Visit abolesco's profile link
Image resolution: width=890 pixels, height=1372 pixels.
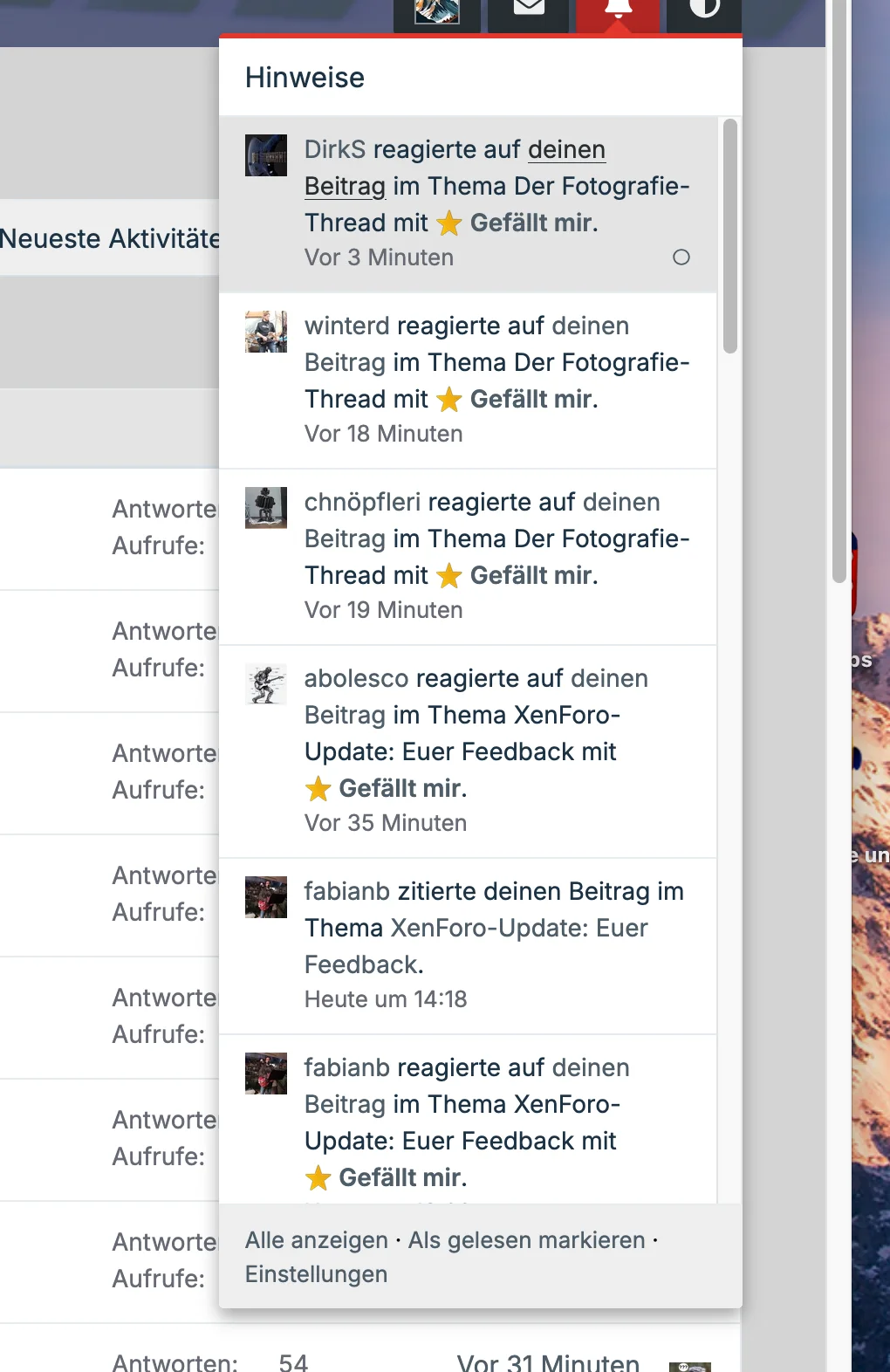357,678
